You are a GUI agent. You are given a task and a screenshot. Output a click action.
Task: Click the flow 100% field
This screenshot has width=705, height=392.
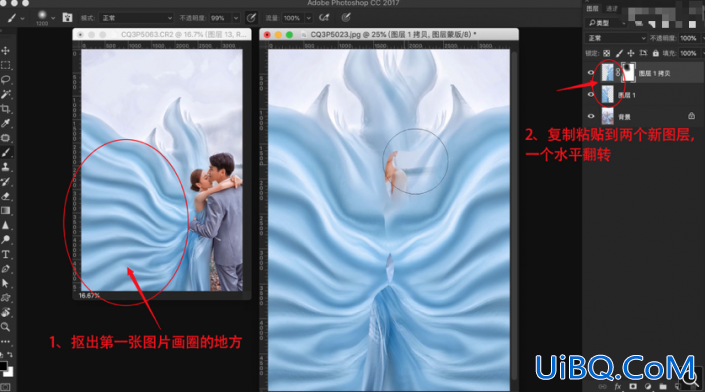tap(293, 18)
